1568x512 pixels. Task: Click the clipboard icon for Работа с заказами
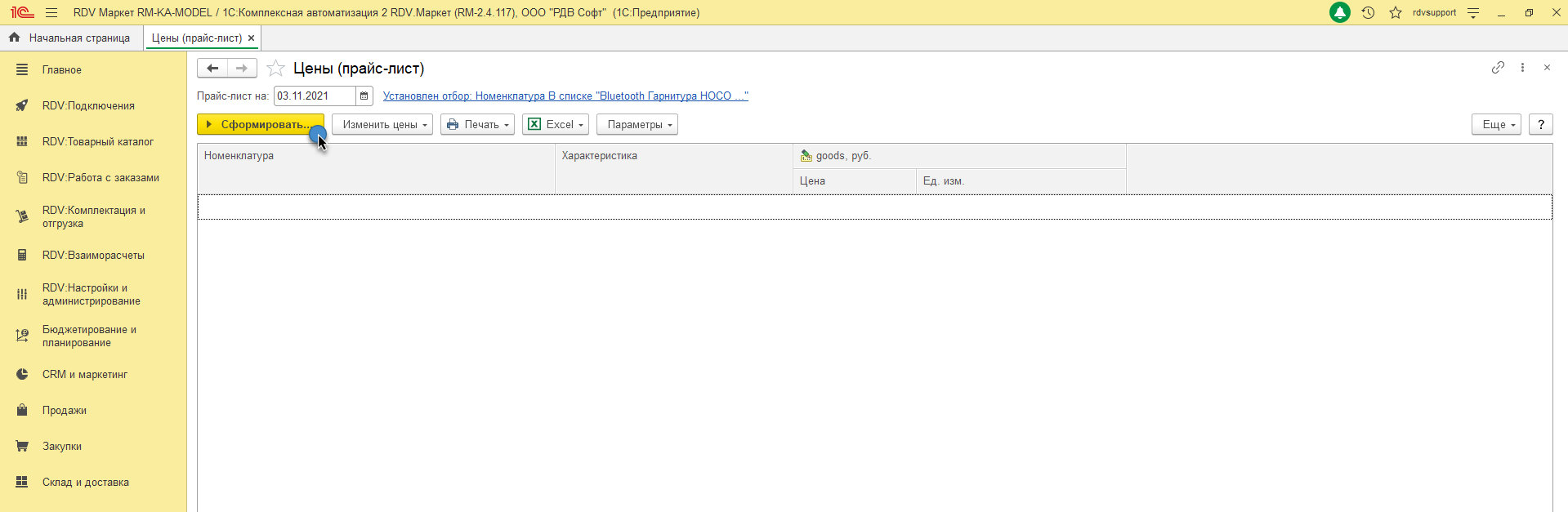22,177
